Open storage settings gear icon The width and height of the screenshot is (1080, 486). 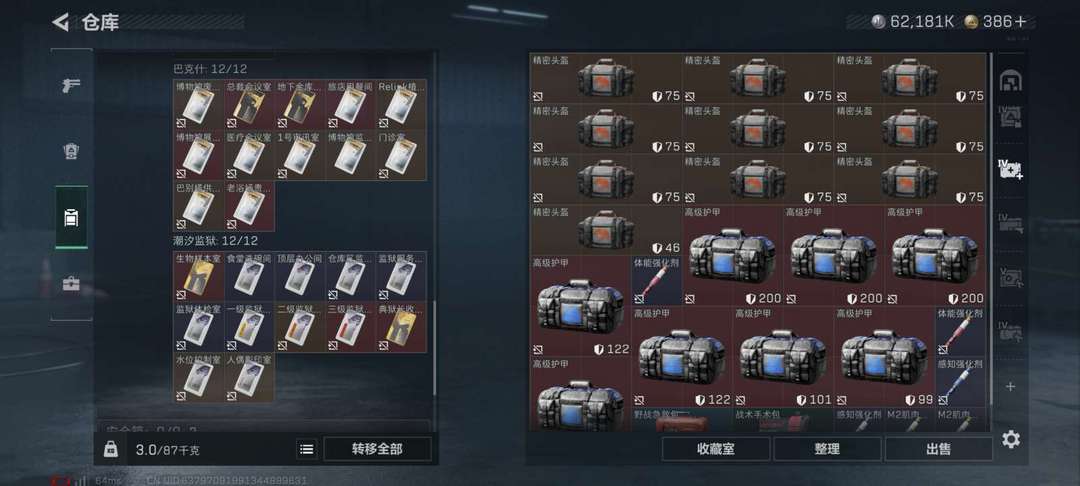tap(1010, 439)
